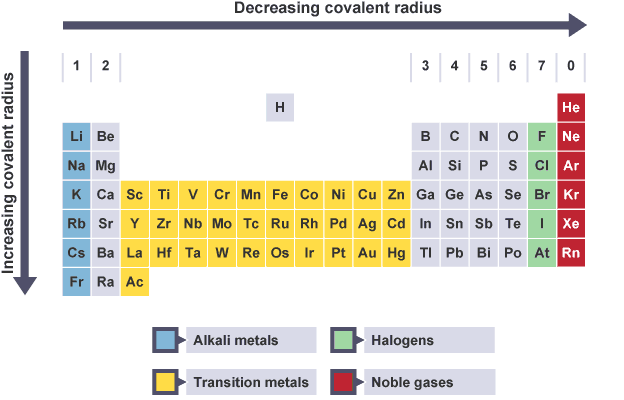Click the red Noble gases legend swatch

(x=345, y=382)
